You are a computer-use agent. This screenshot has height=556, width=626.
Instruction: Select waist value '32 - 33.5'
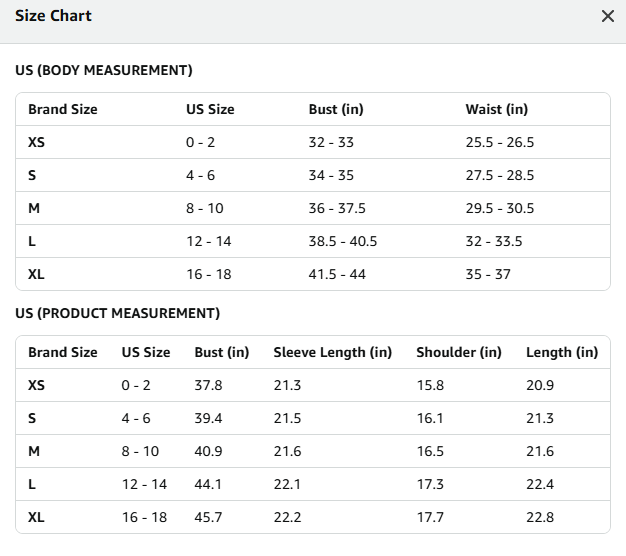(494, 241)
